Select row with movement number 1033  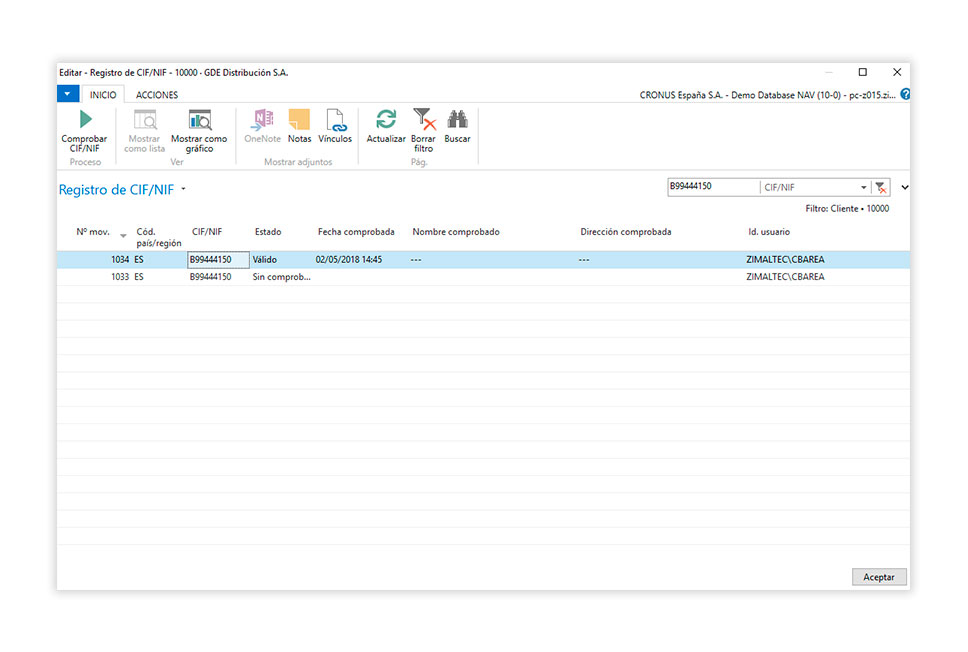[120, 277]
